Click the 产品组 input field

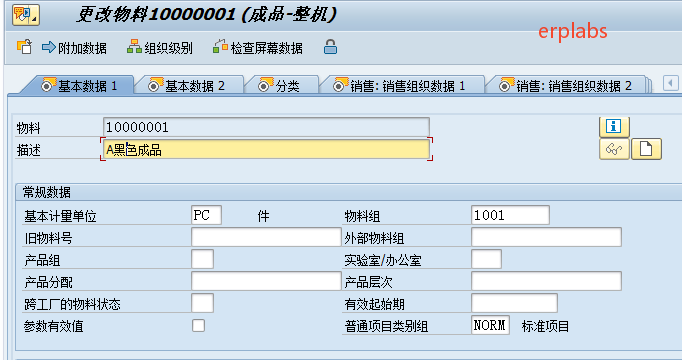[x=202, y=259]
